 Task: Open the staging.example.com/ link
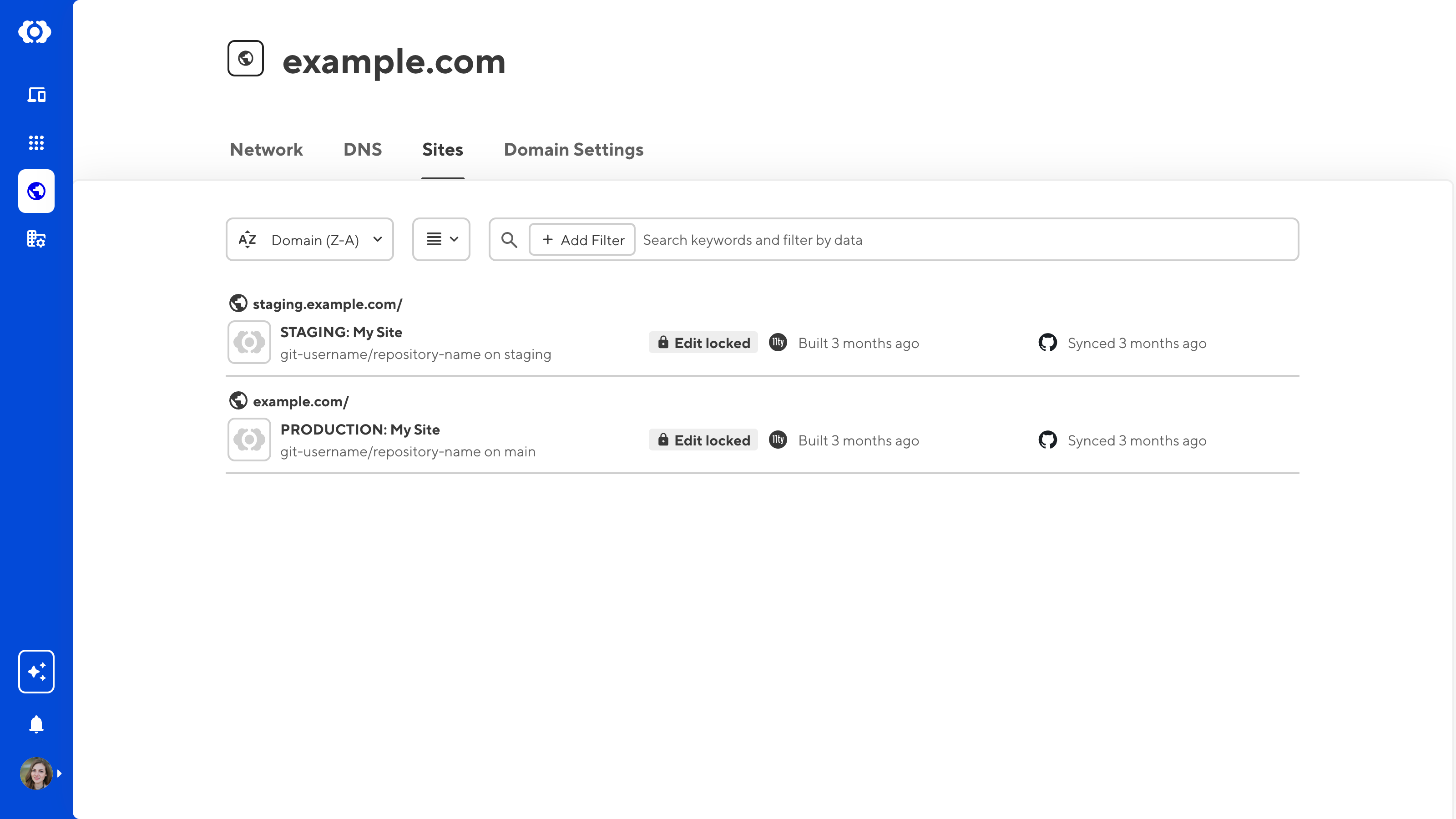coord(327,304)
